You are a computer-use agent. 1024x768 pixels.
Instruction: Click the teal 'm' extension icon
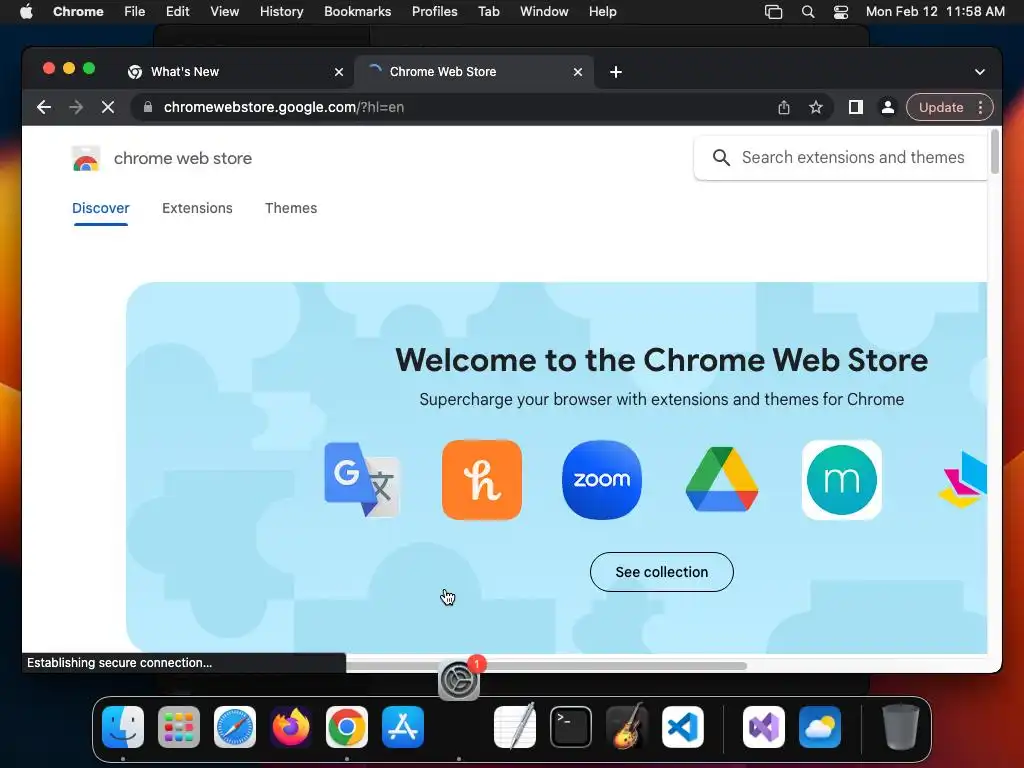[842, 480]
